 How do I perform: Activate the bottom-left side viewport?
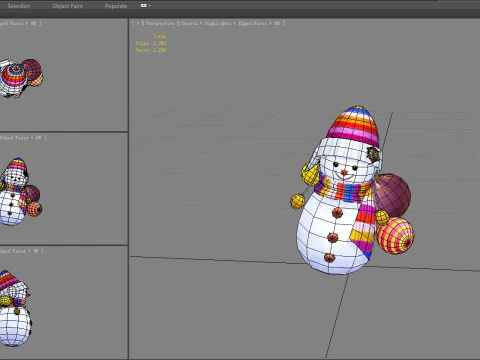(64, 302)
